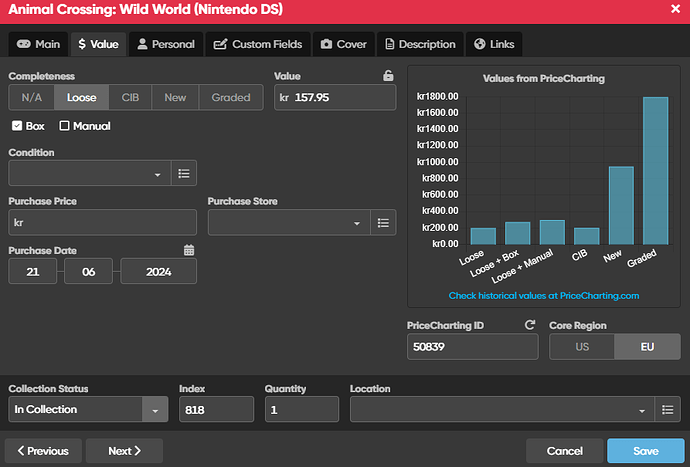690x467 pixels.
Task: Click the purchase day field showing 21
Action: [33, 272]
